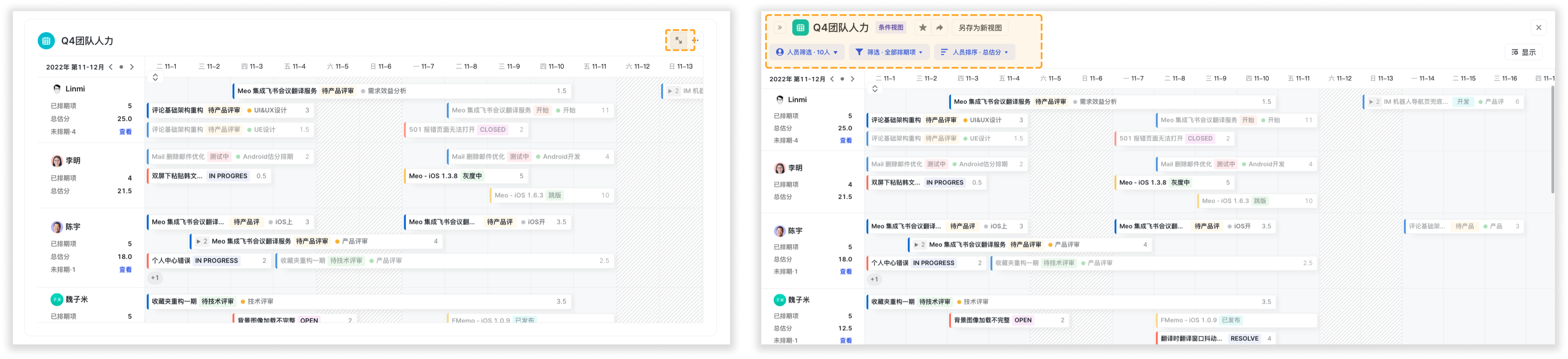
Task: Open the 人员筛选 · 10人 dropdown
Action: pyautogui.click(x=807, y=52)
